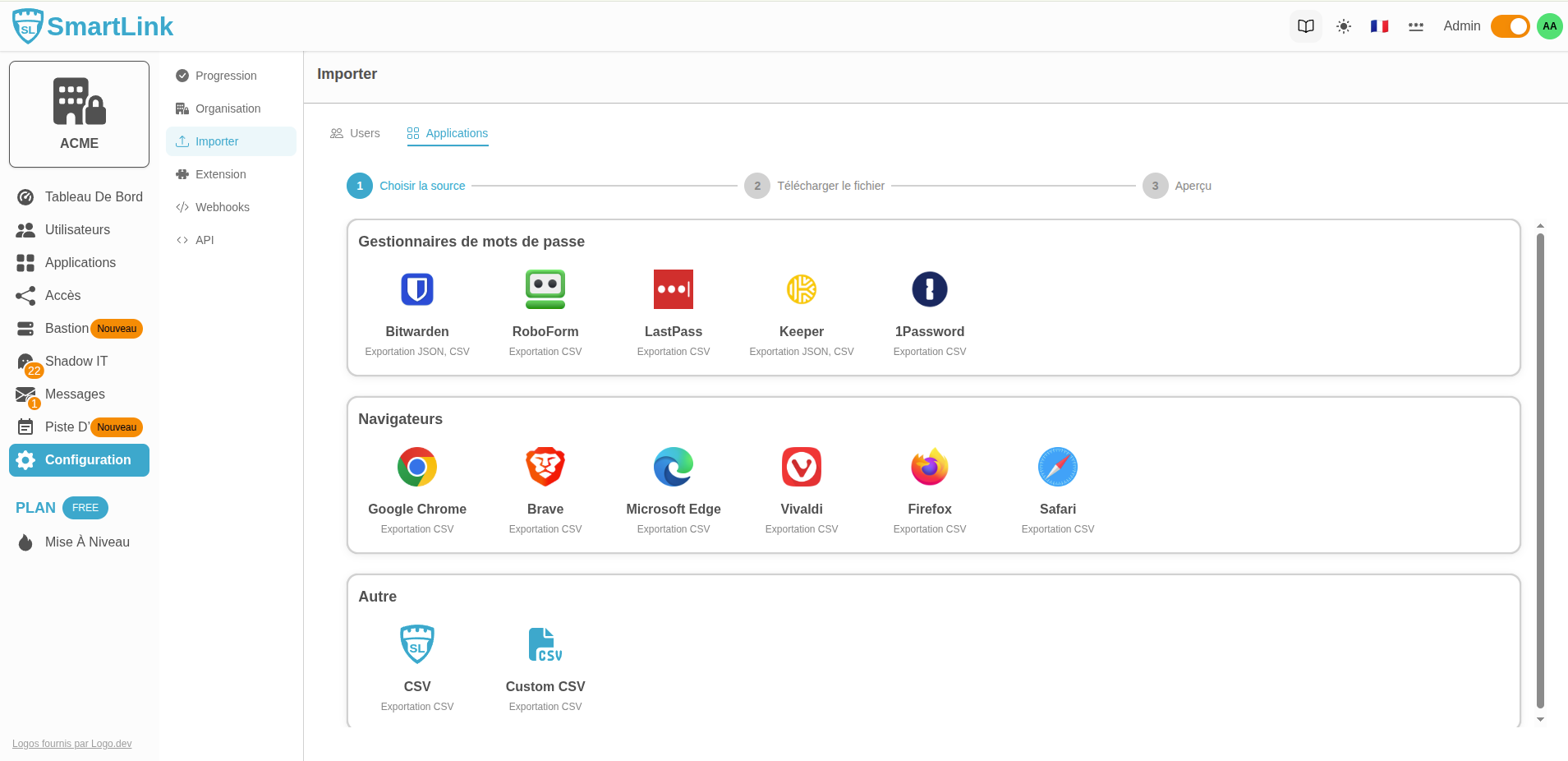The height and width of the screenshot is (761, 1568).
Task: Open the three-dots options menu
Action: pos(1415,26)
